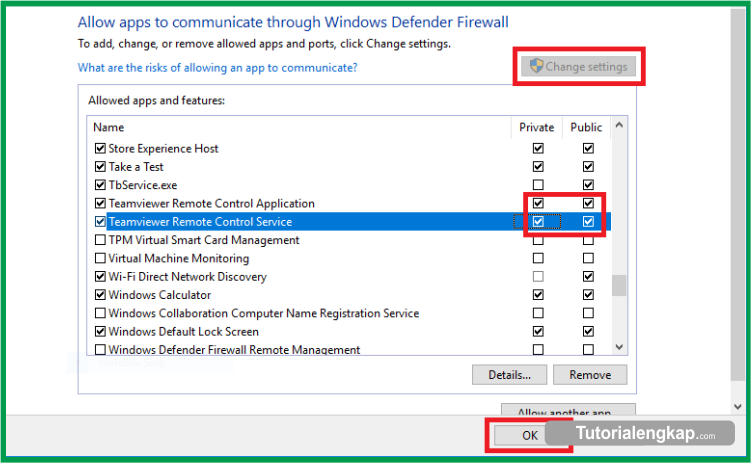751x463 pixels.
Task: Toggle Private for Windows Default Lock Screen
Action: tap(538, 331)
